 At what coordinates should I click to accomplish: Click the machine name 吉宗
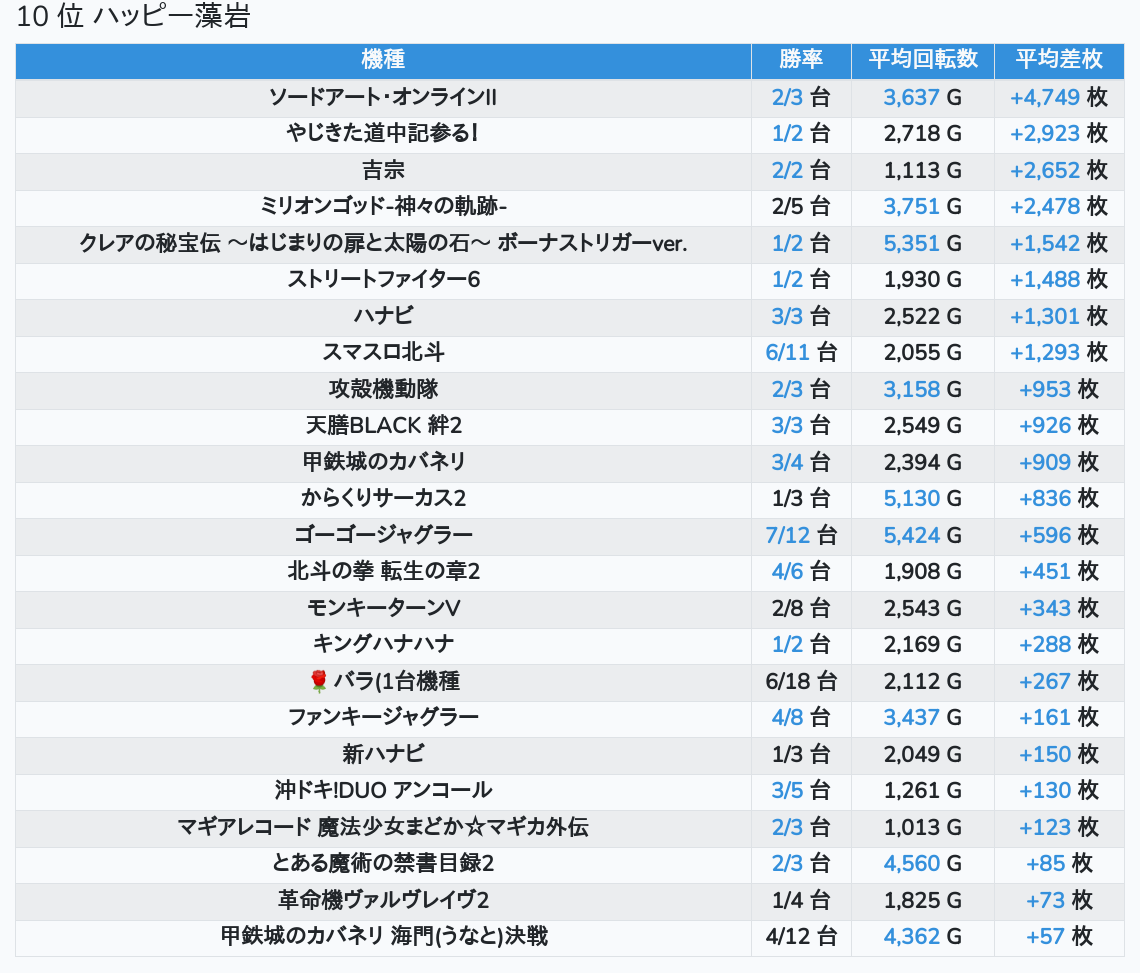(x=383, y=170)
